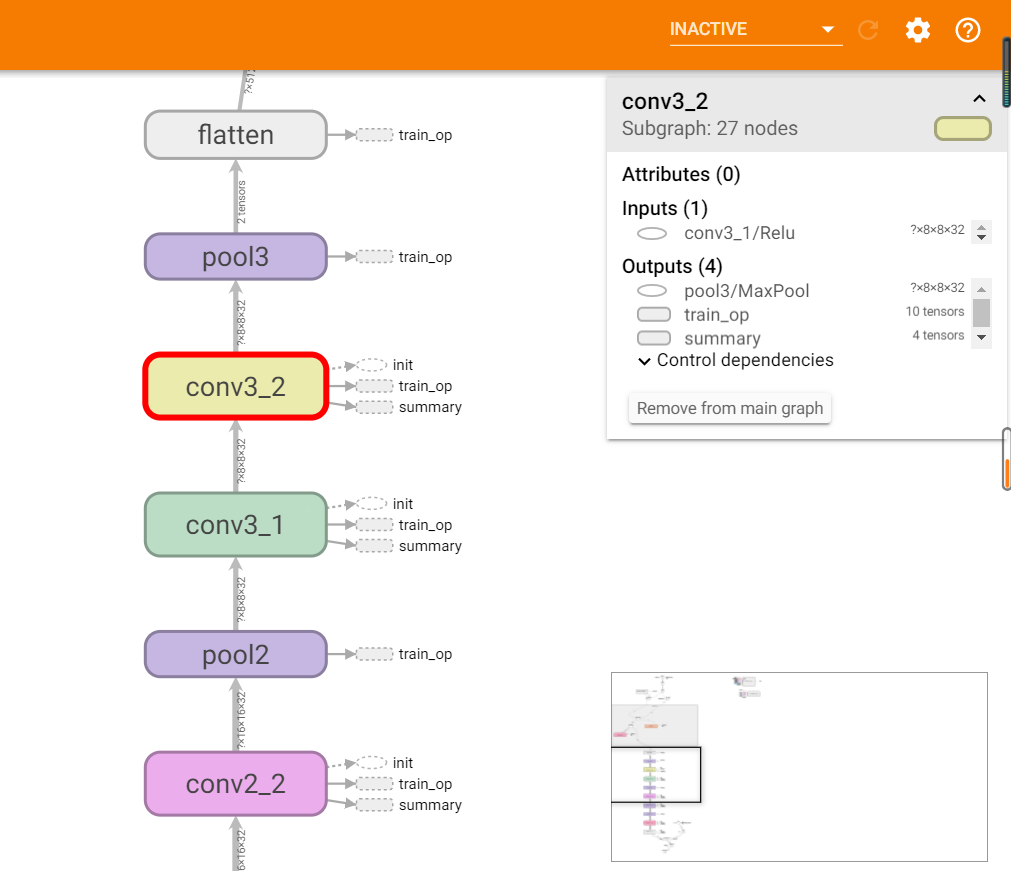1011x871 pixels.
Task: Click the train_op icon in the Outputs list
Action: coord(652,315)
